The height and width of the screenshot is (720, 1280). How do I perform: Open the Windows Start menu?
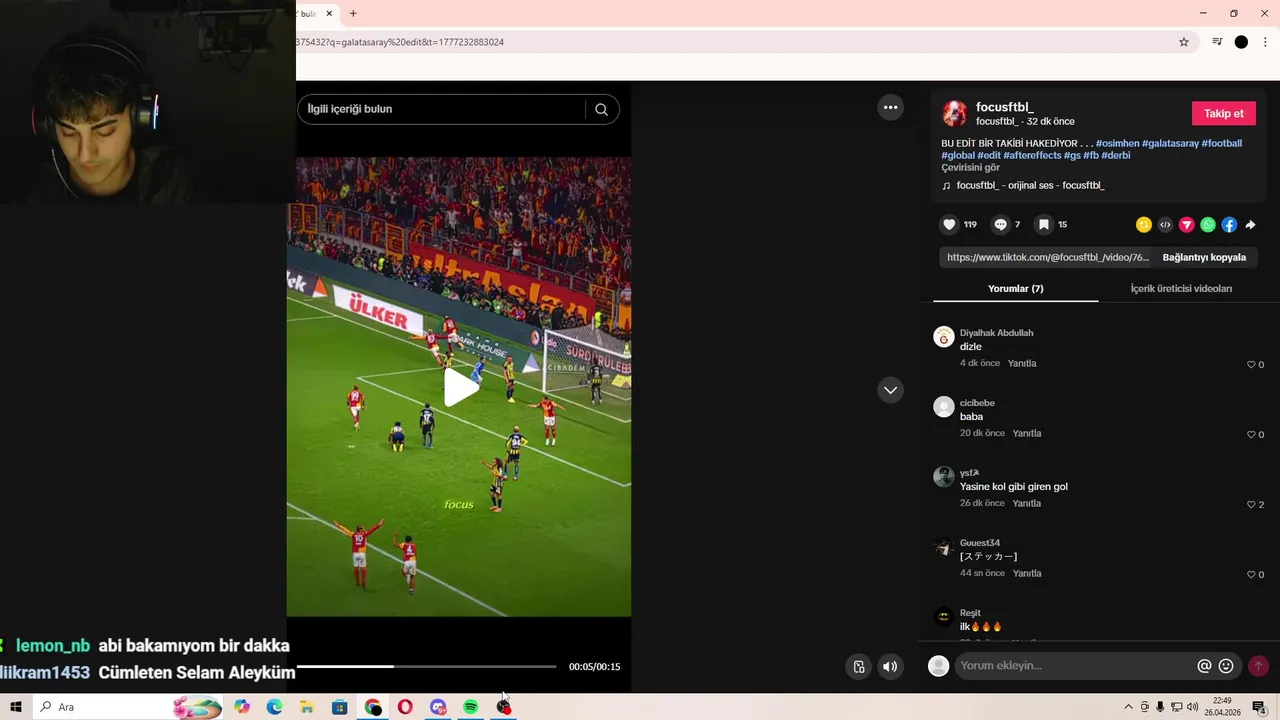click(16, 707)
